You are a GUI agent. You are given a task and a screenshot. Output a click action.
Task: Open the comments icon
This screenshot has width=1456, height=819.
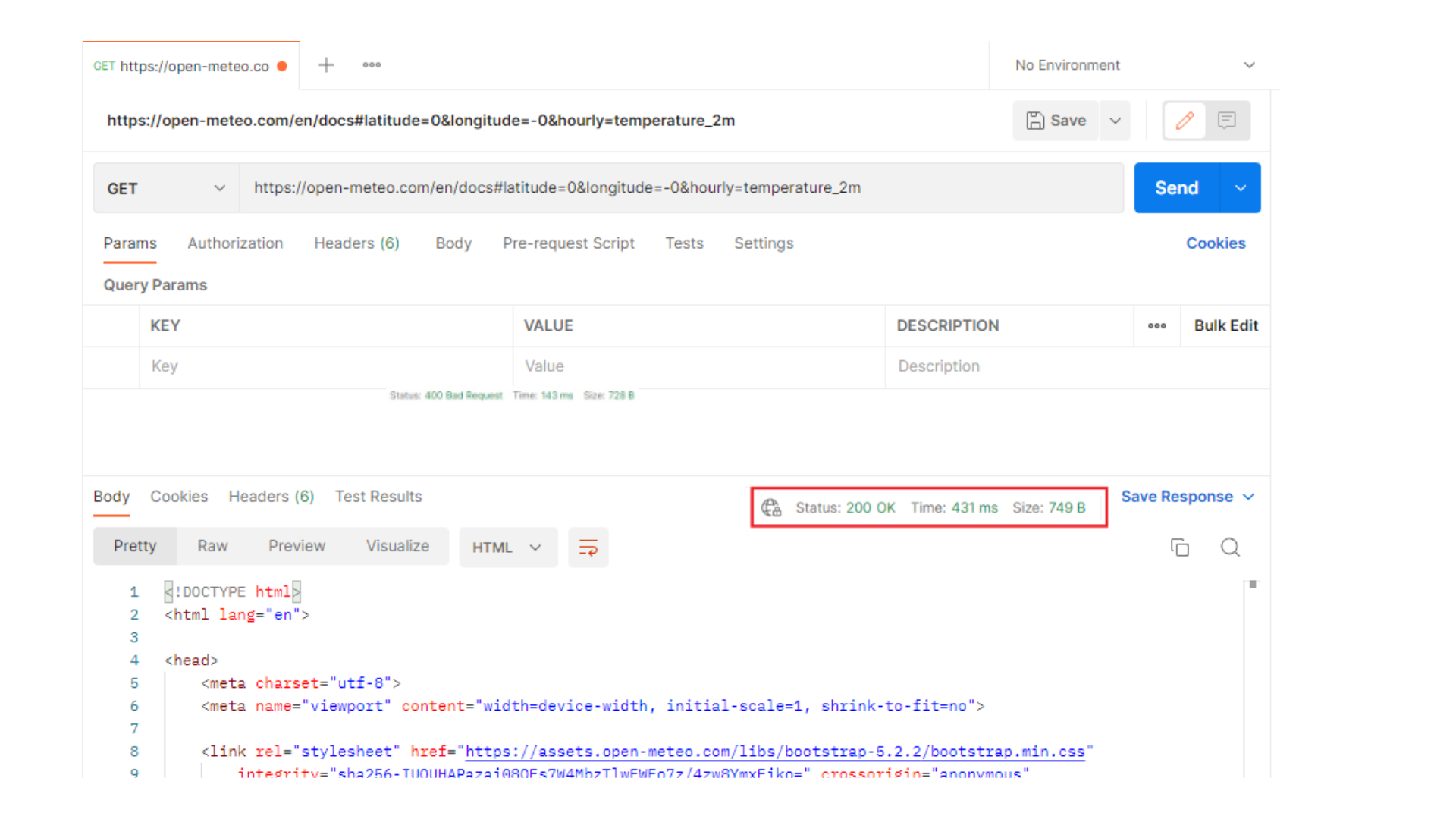pos(1227,121)
